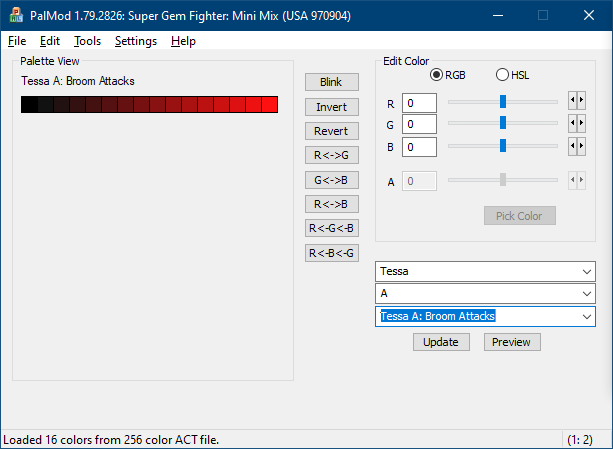Click the Blink button
Viewport: 613px width, 449px height.
point(332,82)
